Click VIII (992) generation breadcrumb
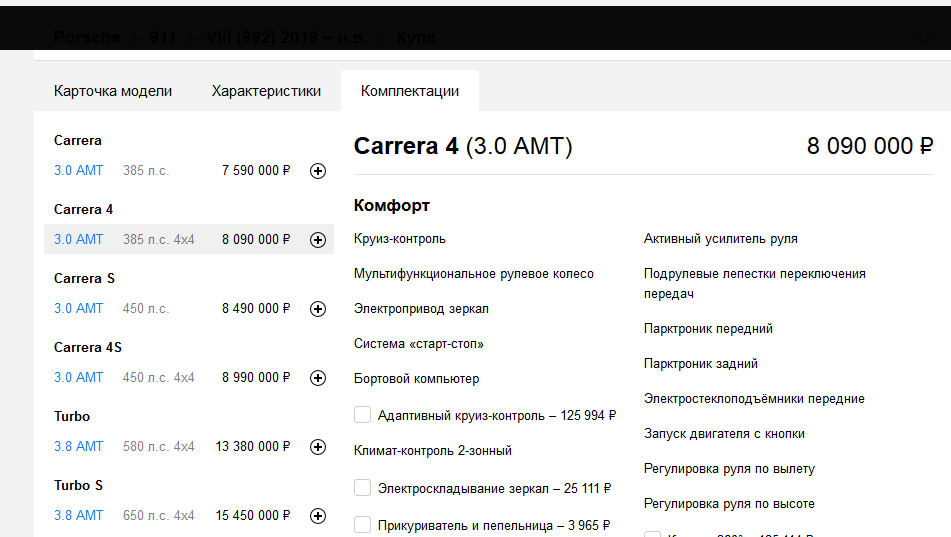 point(286,38)
